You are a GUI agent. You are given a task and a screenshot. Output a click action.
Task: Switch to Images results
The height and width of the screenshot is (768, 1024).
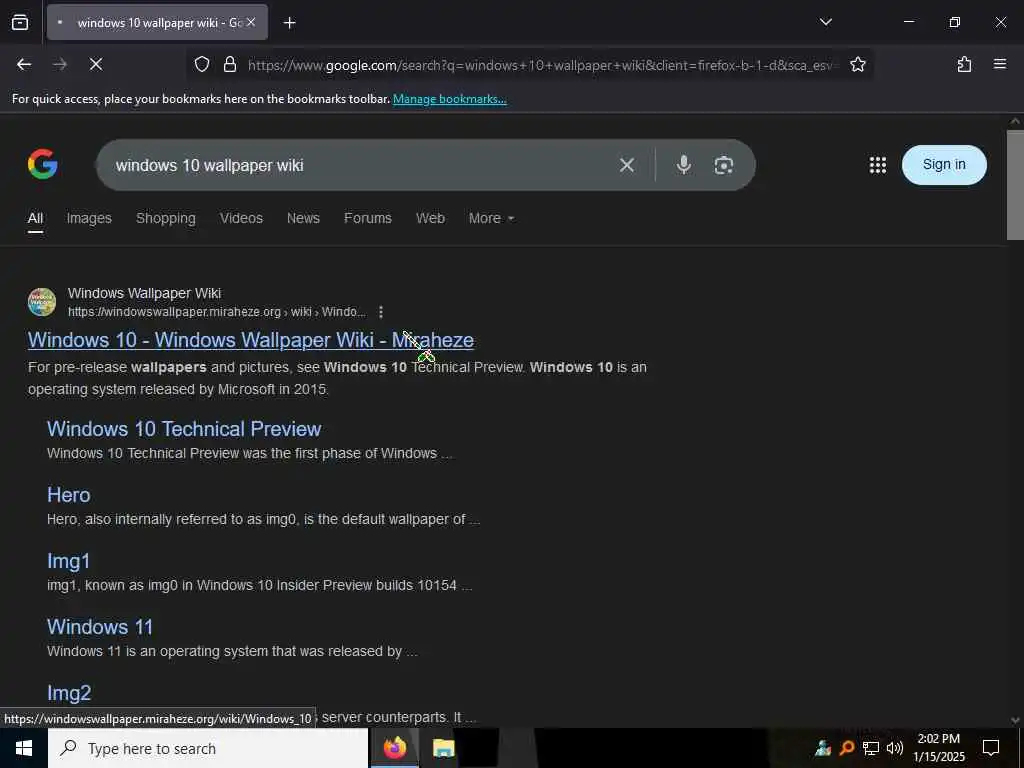point(89,219)
